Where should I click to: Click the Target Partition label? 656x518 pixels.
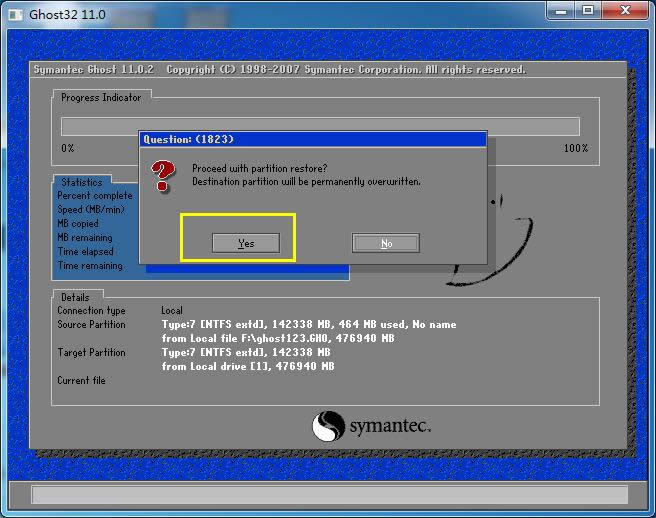[91, 353]
